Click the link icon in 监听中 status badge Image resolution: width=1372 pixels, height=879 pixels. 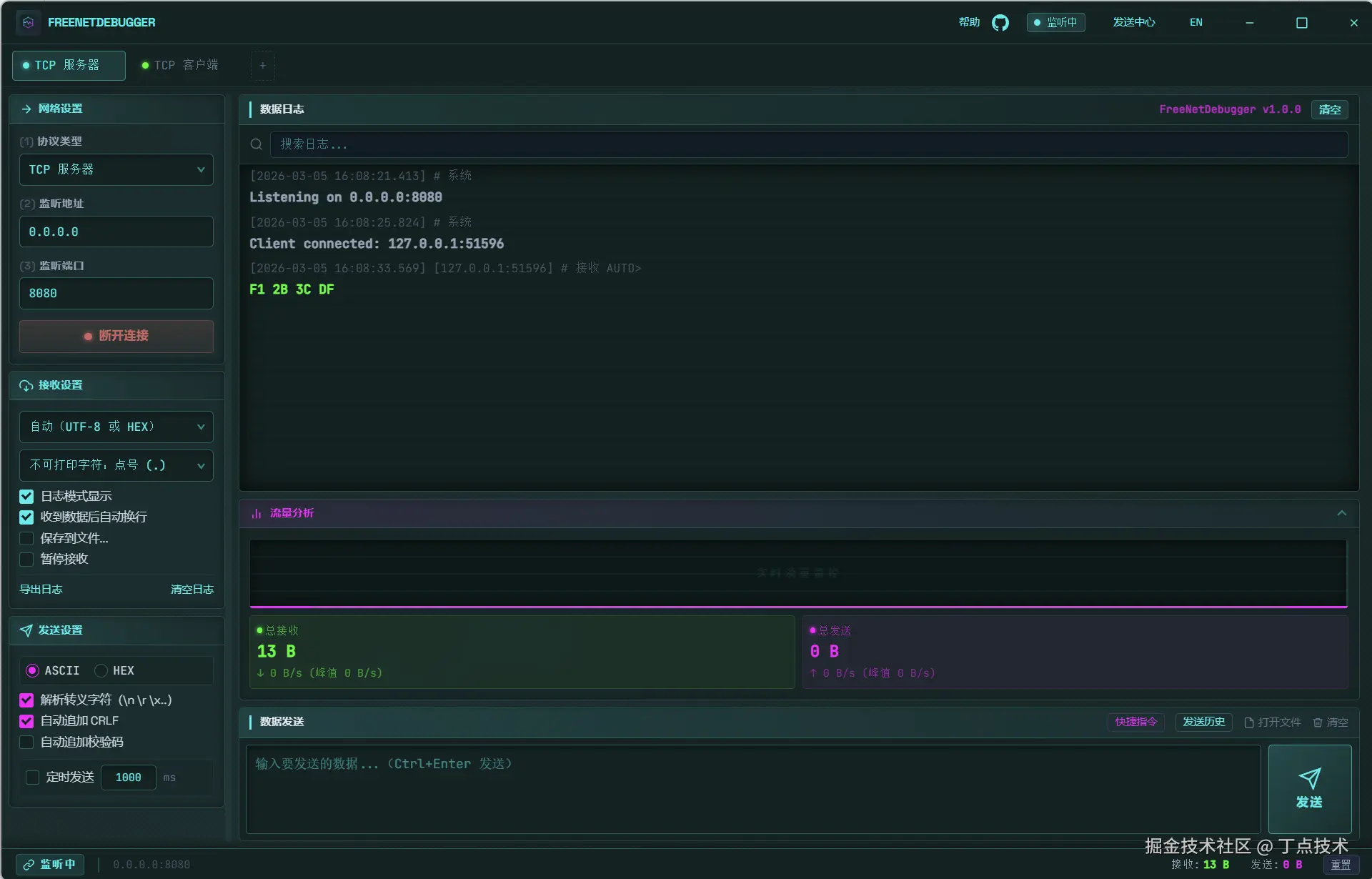pyautogui.click(x=29, y=865)
